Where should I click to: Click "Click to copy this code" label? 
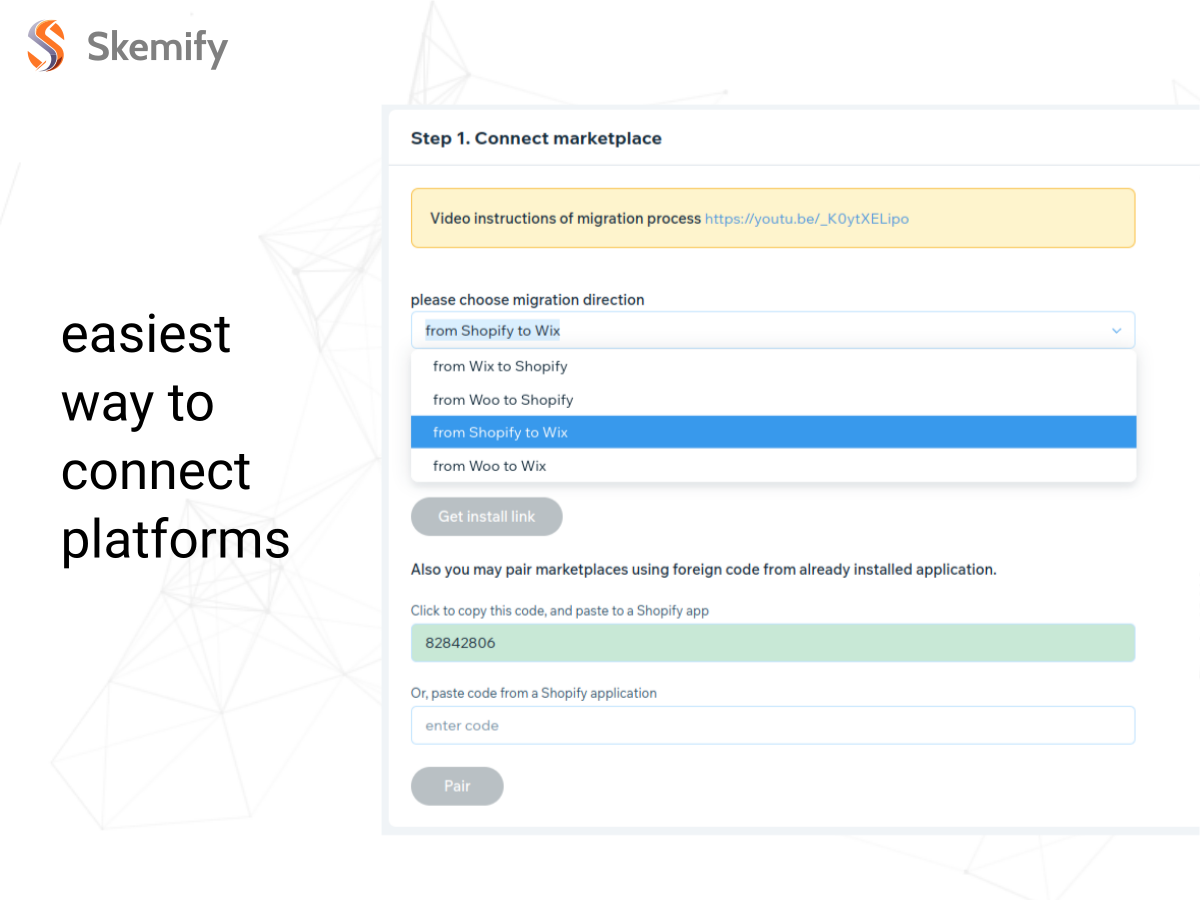point(560,610)
